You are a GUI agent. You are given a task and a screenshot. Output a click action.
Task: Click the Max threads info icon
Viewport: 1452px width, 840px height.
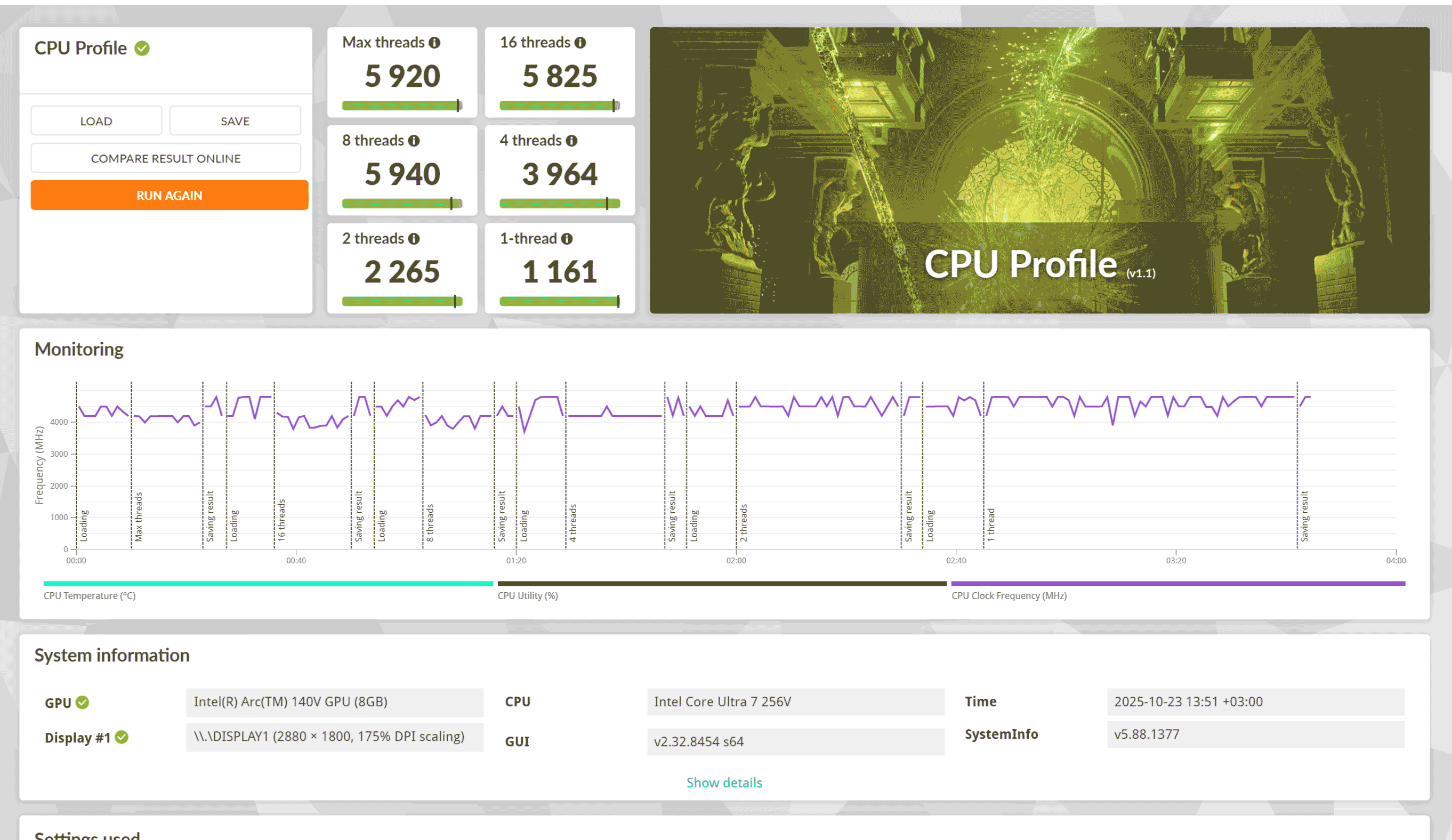(x=434, y=43)
